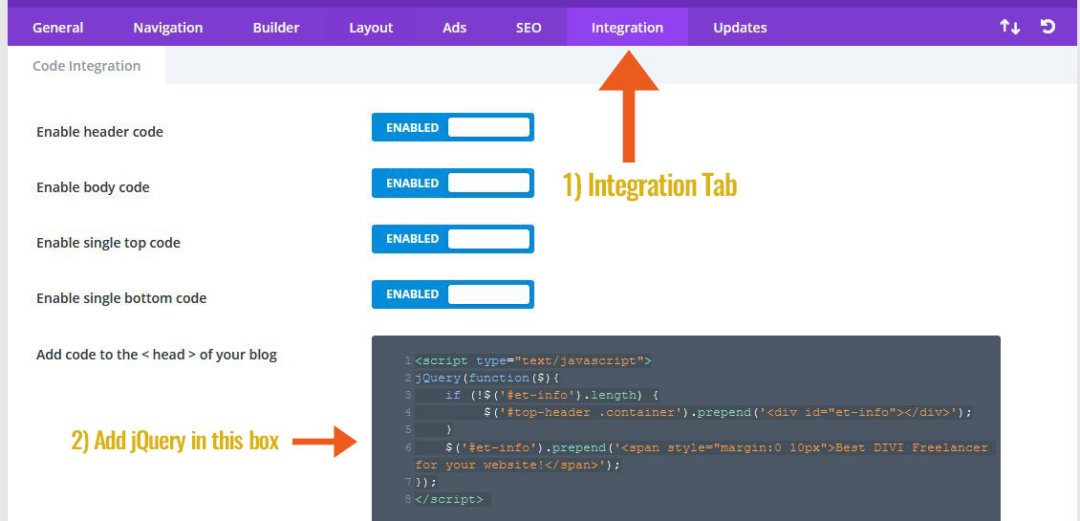Image resolution: width=1080 pixels, height=521 pixels.
Task: Select the Integration tab
Action: point(627,28)
